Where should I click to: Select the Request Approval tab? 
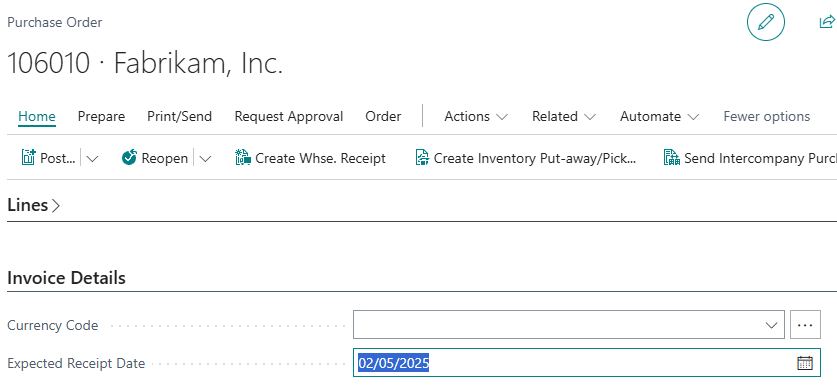[289, 116]
